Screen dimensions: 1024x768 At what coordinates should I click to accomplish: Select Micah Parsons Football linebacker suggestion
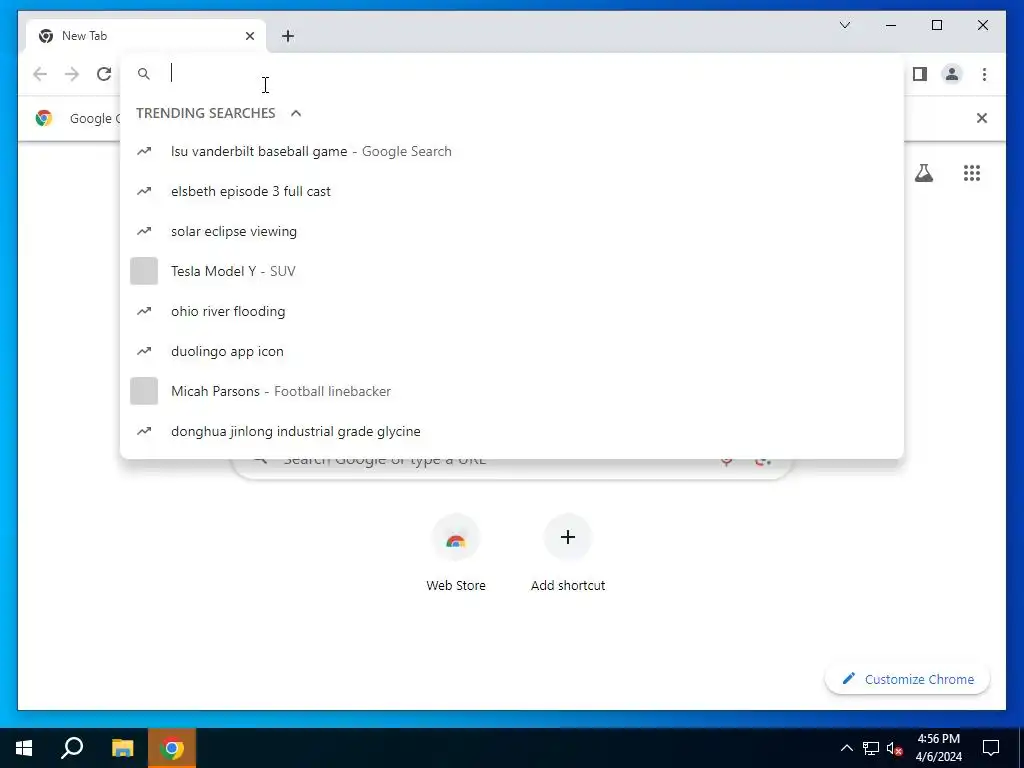tap(512, 391)
